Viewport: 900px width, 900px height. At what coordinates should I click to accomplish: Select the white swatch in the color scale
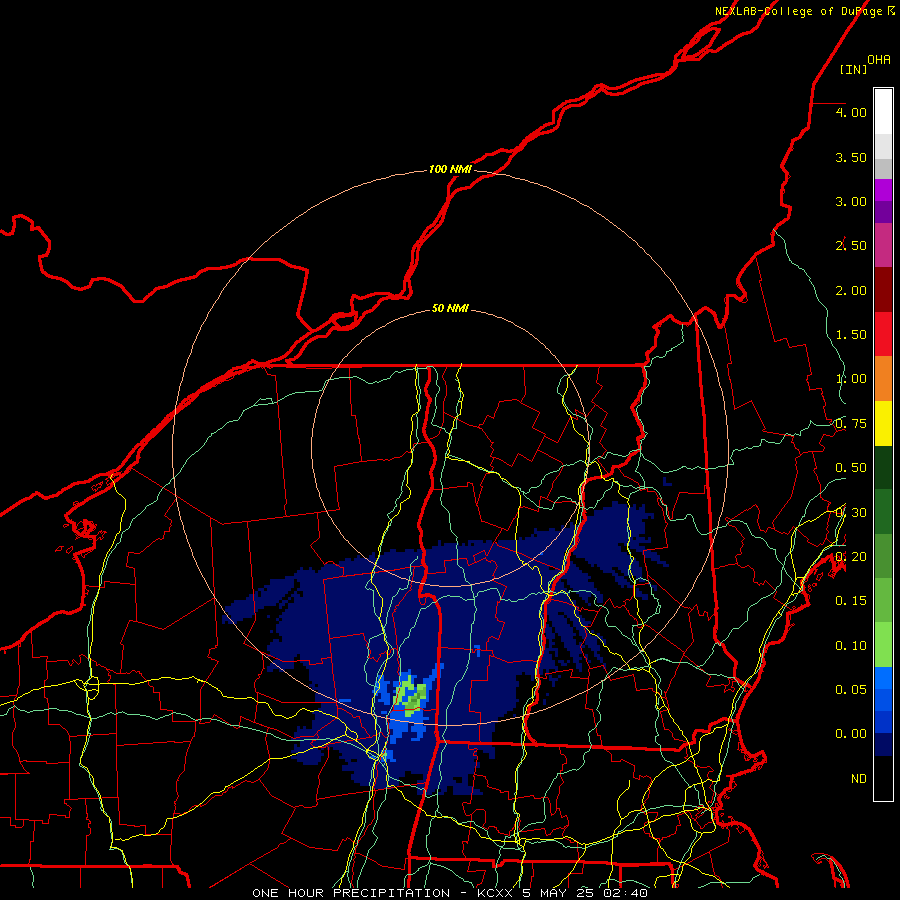(883, 112)
